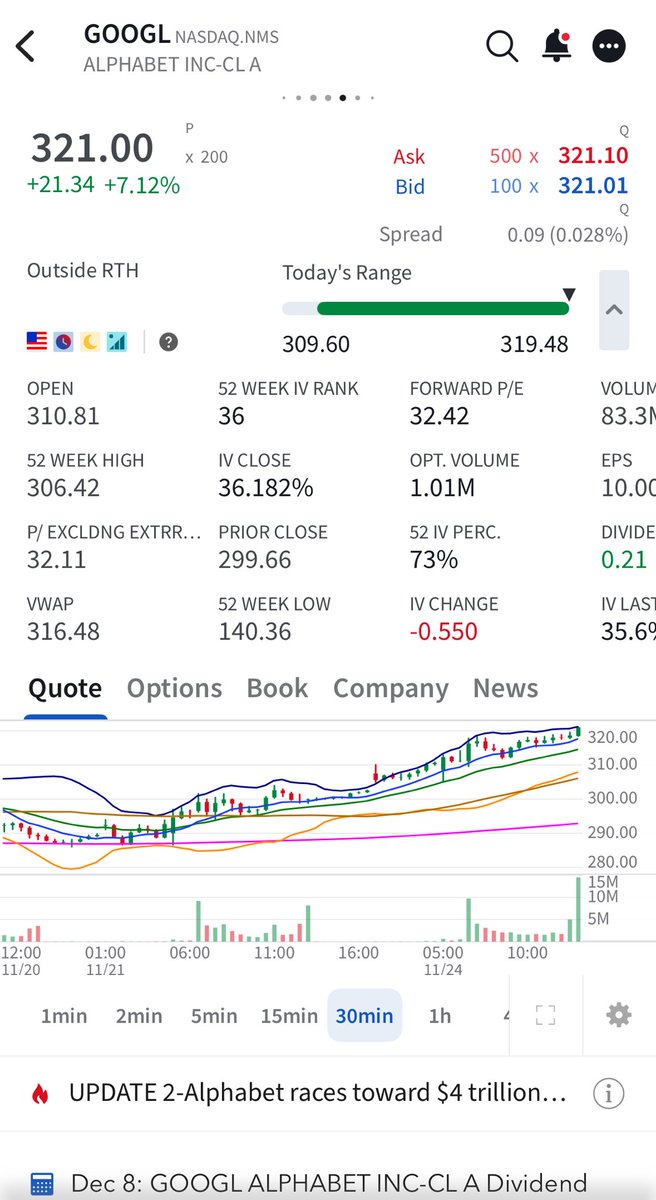The image size is (656, 1200).
Task: Select the 30min chart interval
Action: (x=364, y=1016)
